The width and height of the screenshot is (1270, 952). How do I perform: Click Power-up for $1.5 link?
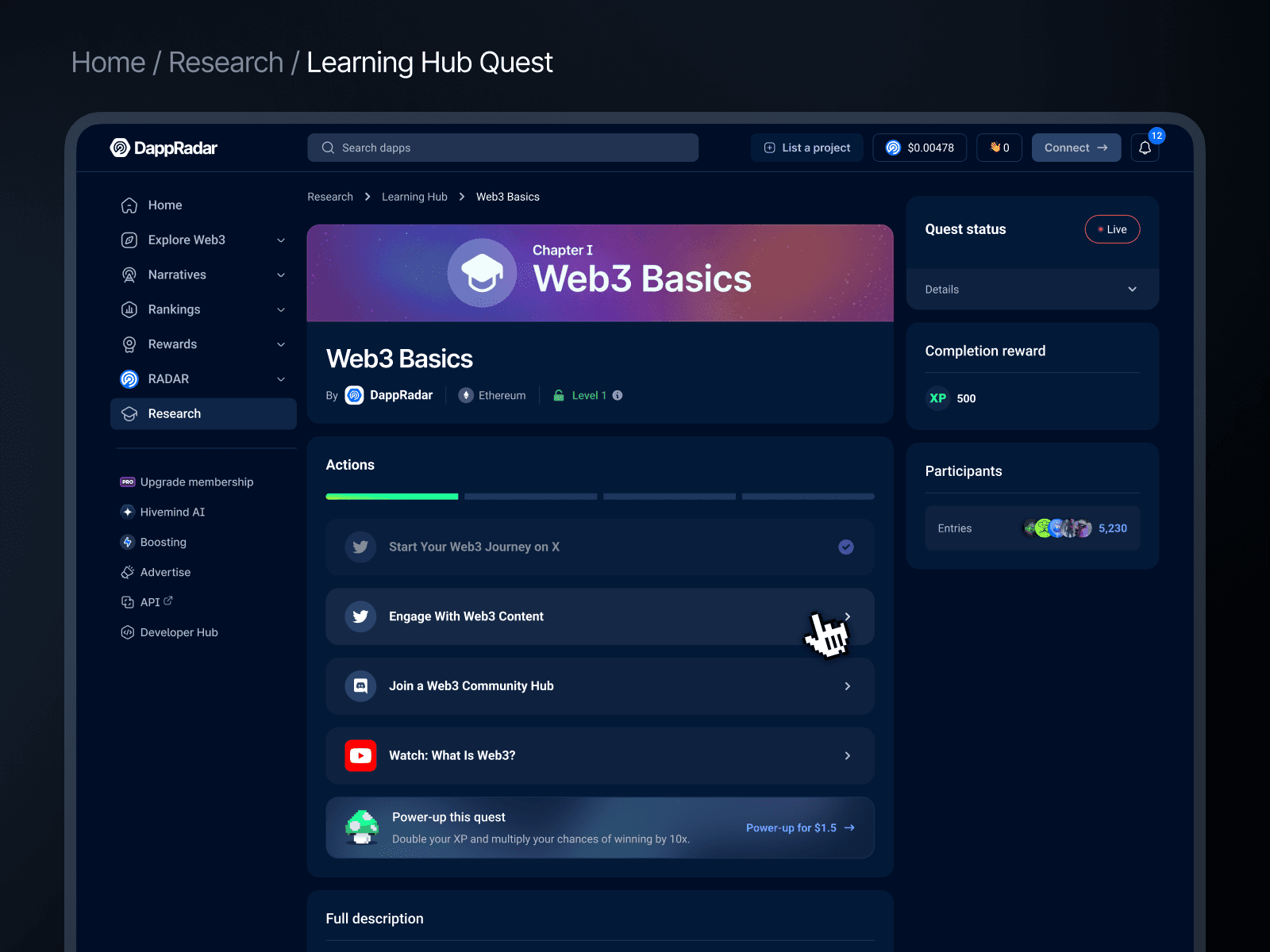point(800,827)
